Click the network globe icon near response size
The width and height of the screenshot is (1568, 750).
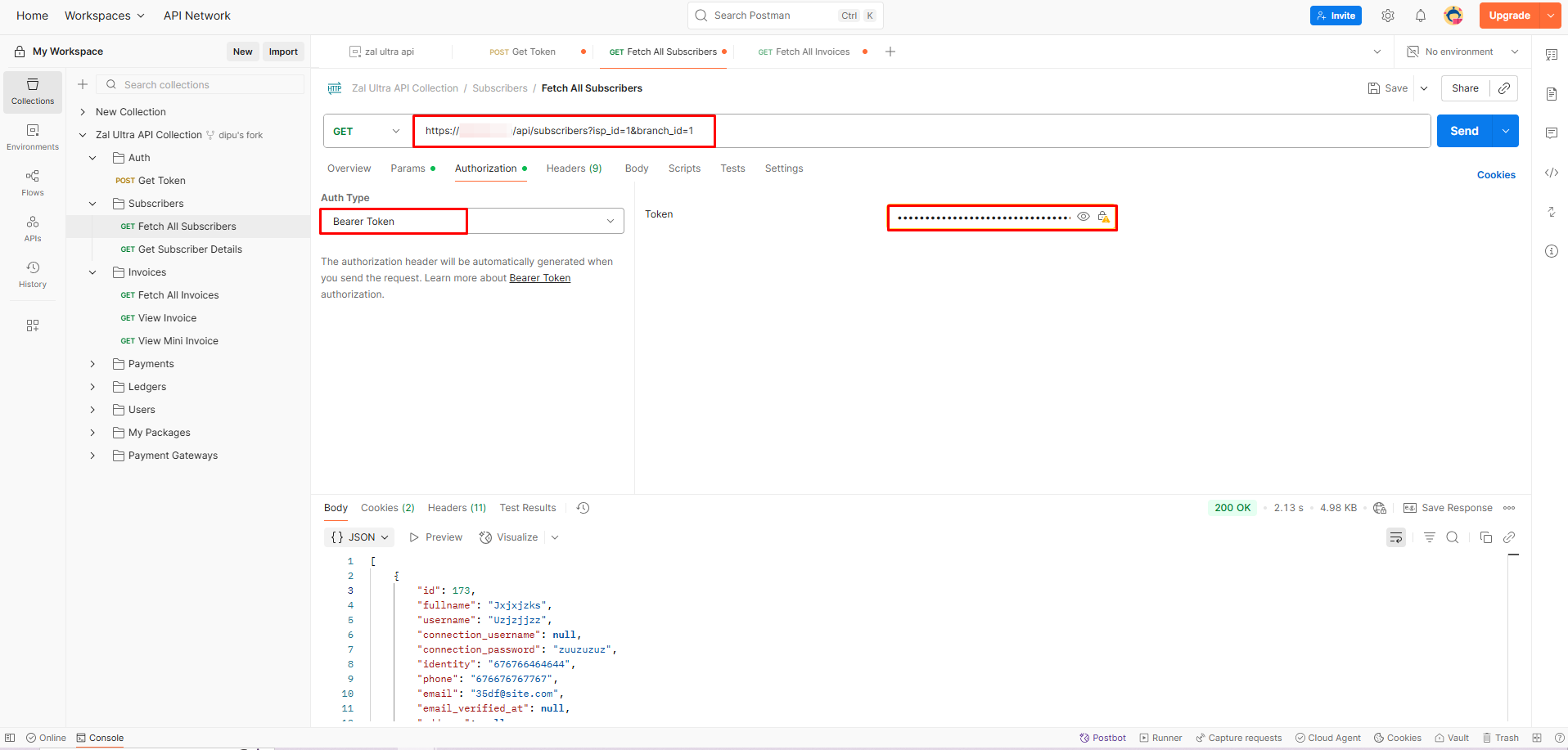pyautogui.click(x=1380, y=508)
